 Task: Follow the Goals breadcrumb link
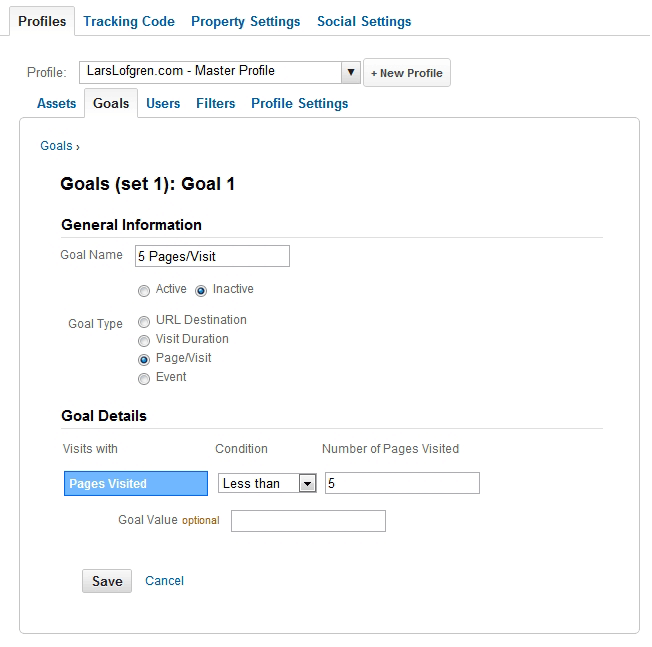[56, 146]
